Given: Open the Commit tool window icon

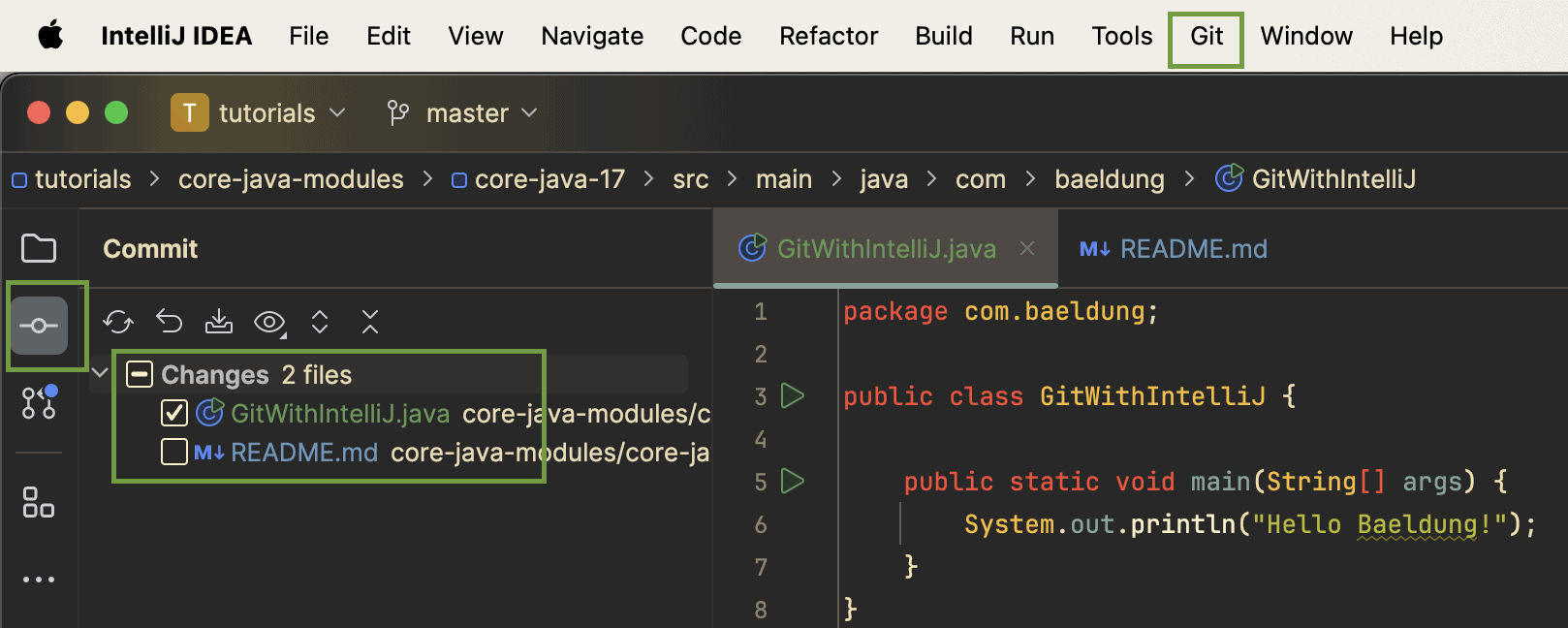Looking at the screenshot, I should pyautogui.click(x=39, y=326).
